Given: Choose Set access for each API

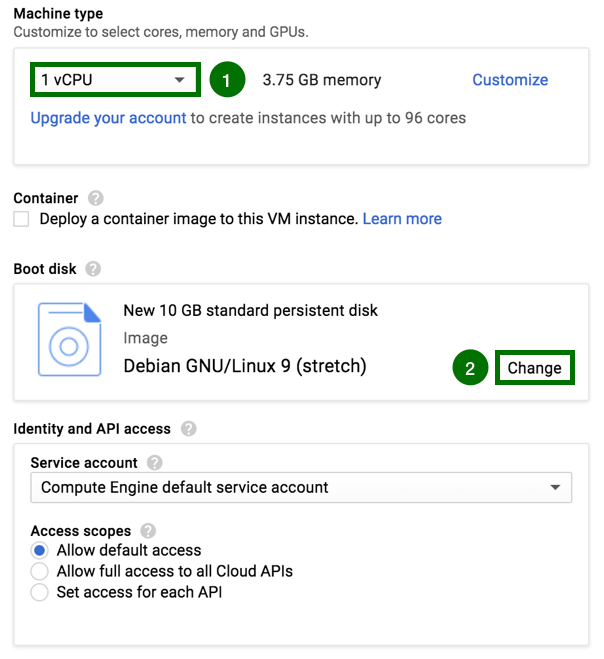Looking at the screenshot, I should pos(40,592).
